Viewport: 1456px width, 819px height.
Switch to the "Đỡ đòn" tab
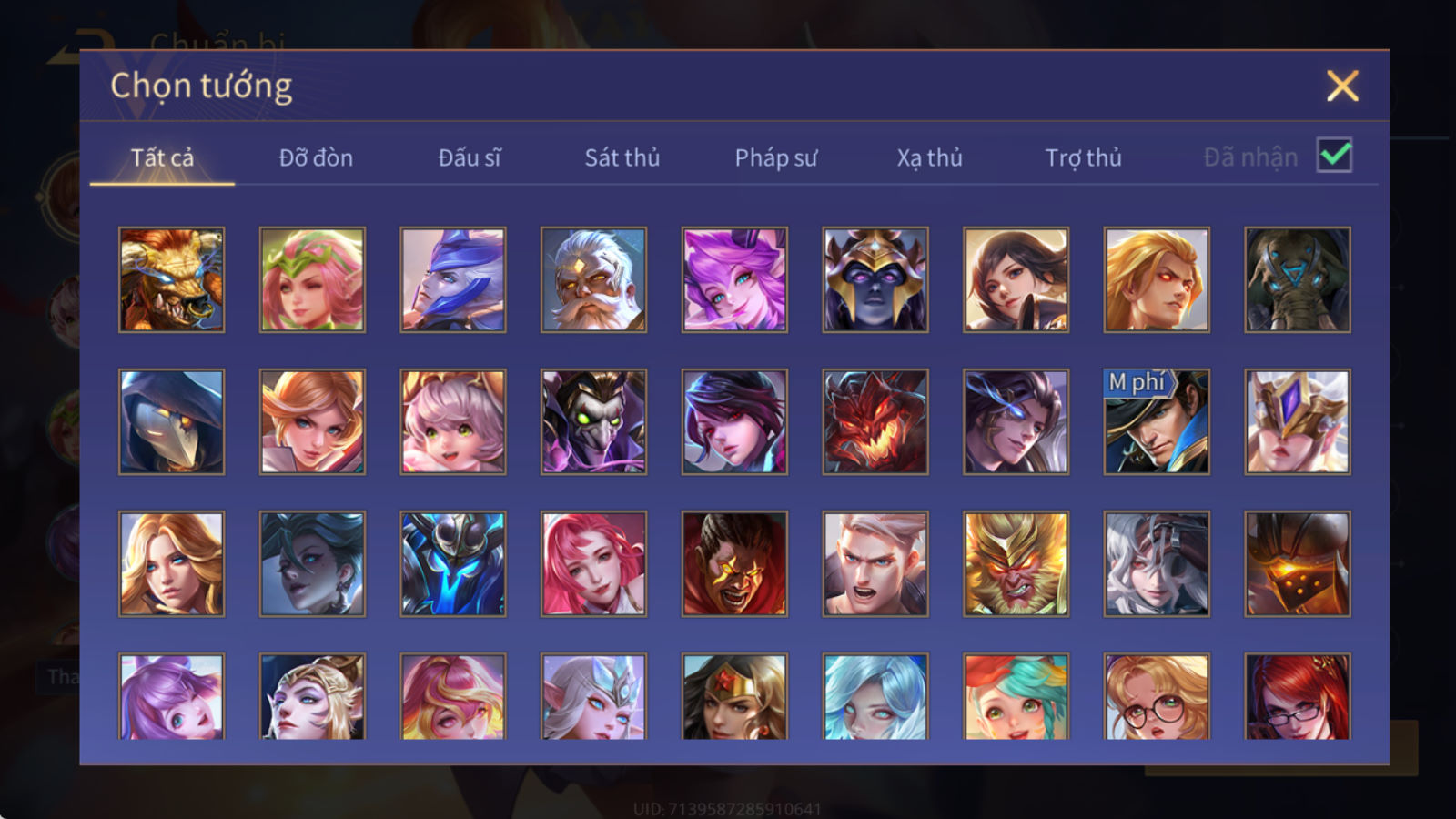point(316,157)
